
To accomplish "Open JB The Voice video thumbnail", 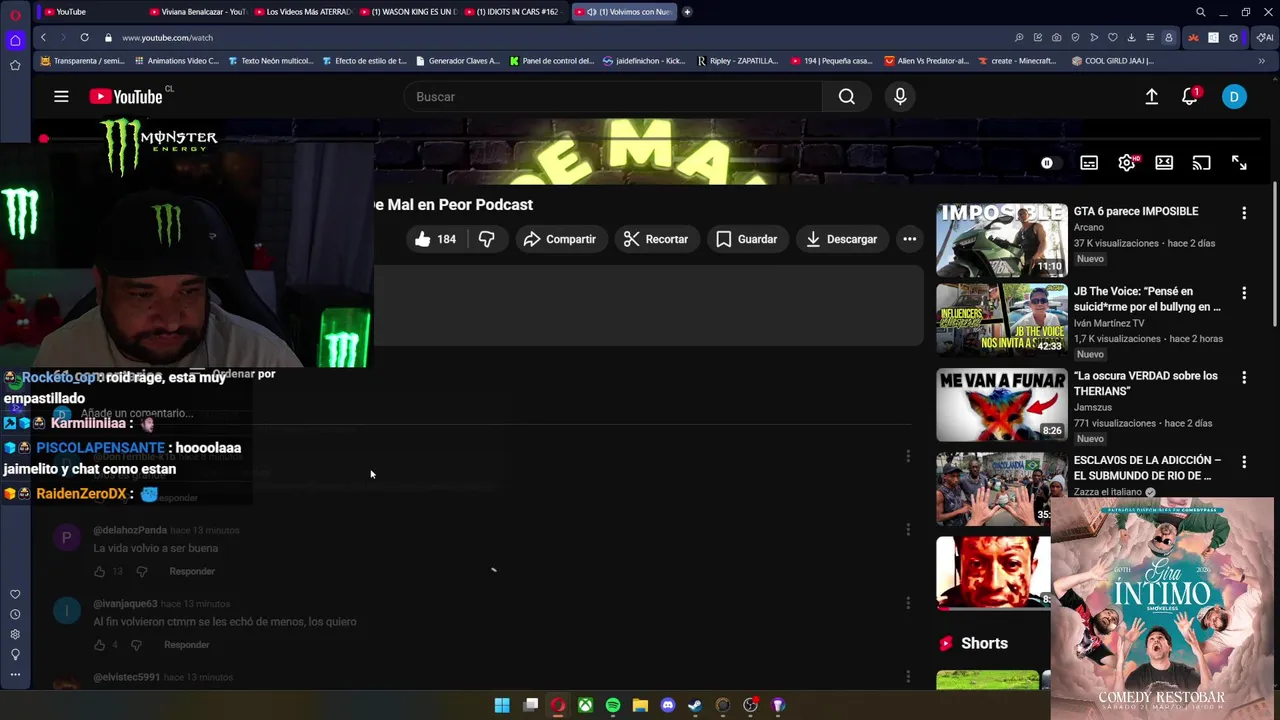I will point(1001,320).
